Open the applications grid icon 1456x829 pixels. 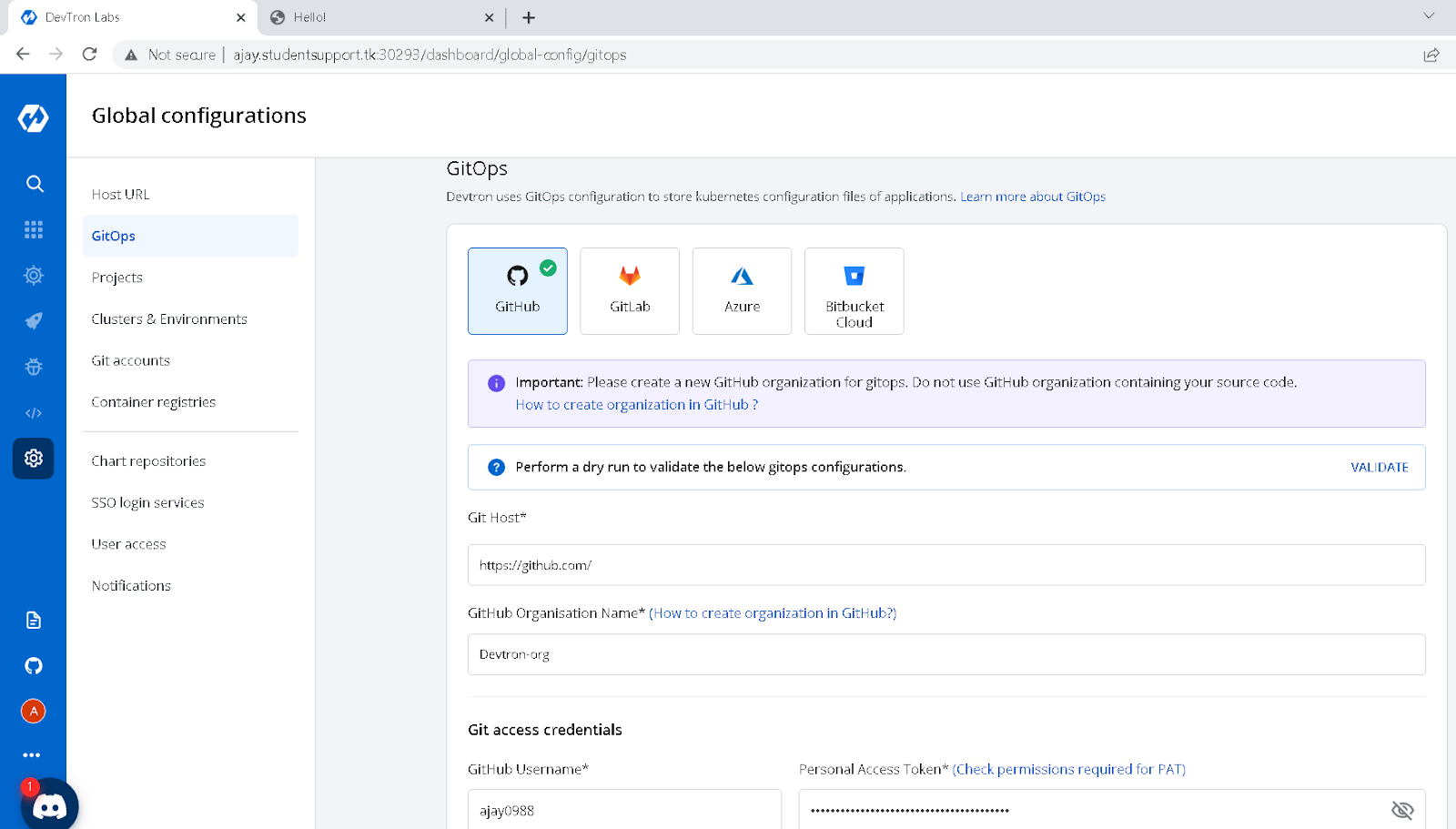(x=34, y=229)
